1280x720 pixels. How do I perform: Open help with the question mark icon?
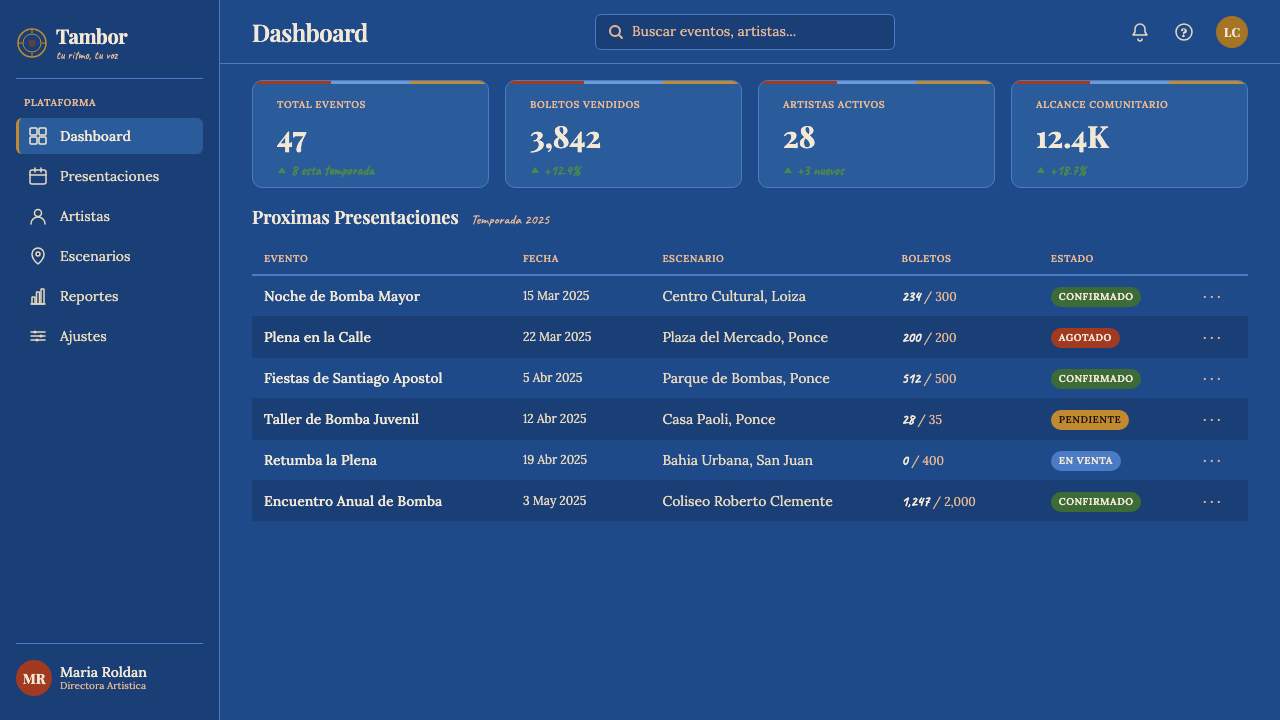coord(1184,32)
